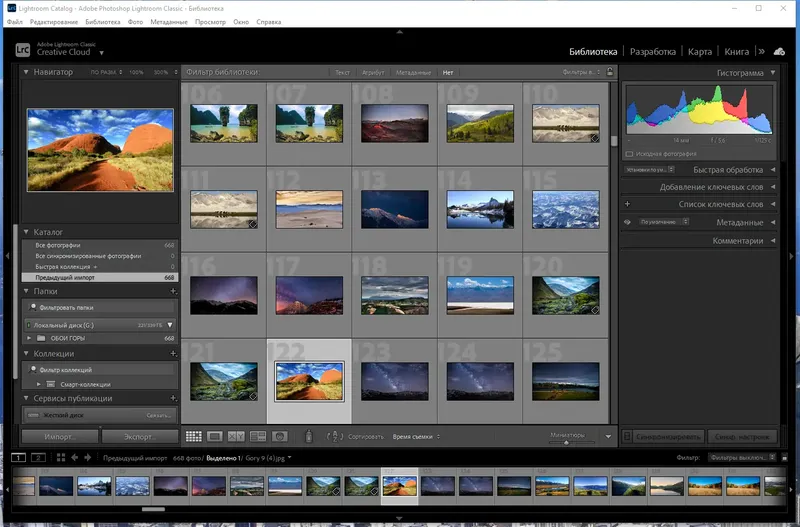Enable the Исходная фотография checkbox
Screen dimensions: 800x527
629,154
